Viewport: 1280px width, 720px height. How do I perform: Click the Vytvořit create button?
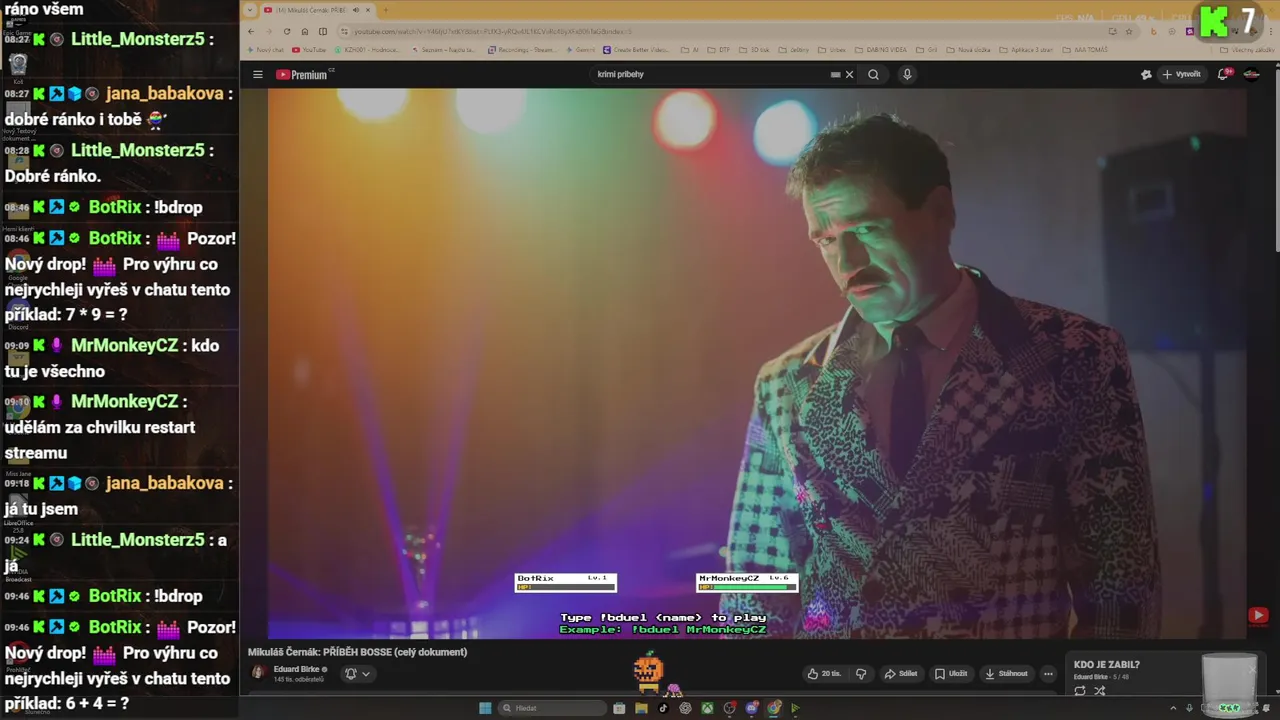[x=1182, y=74]
